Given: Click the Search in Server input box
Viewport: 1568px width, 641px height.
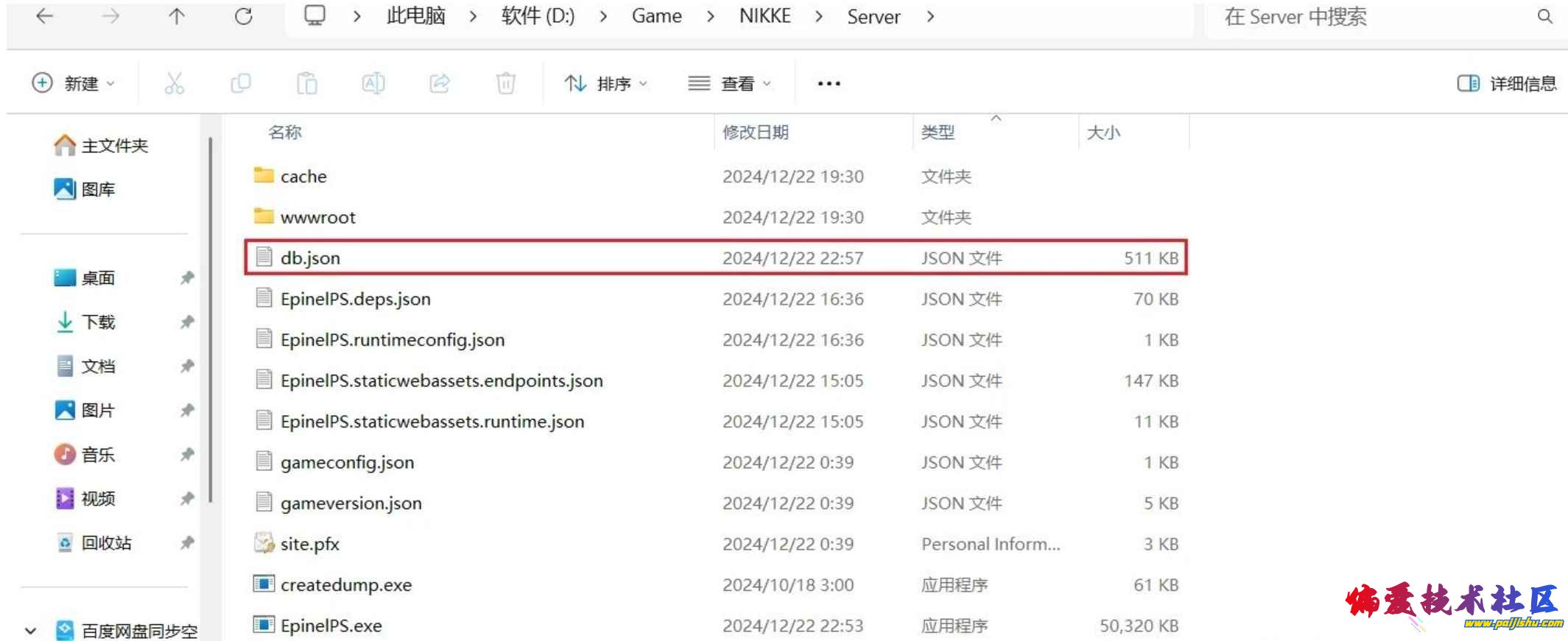Looking at the screenshot, I should tap(1370, 17).
